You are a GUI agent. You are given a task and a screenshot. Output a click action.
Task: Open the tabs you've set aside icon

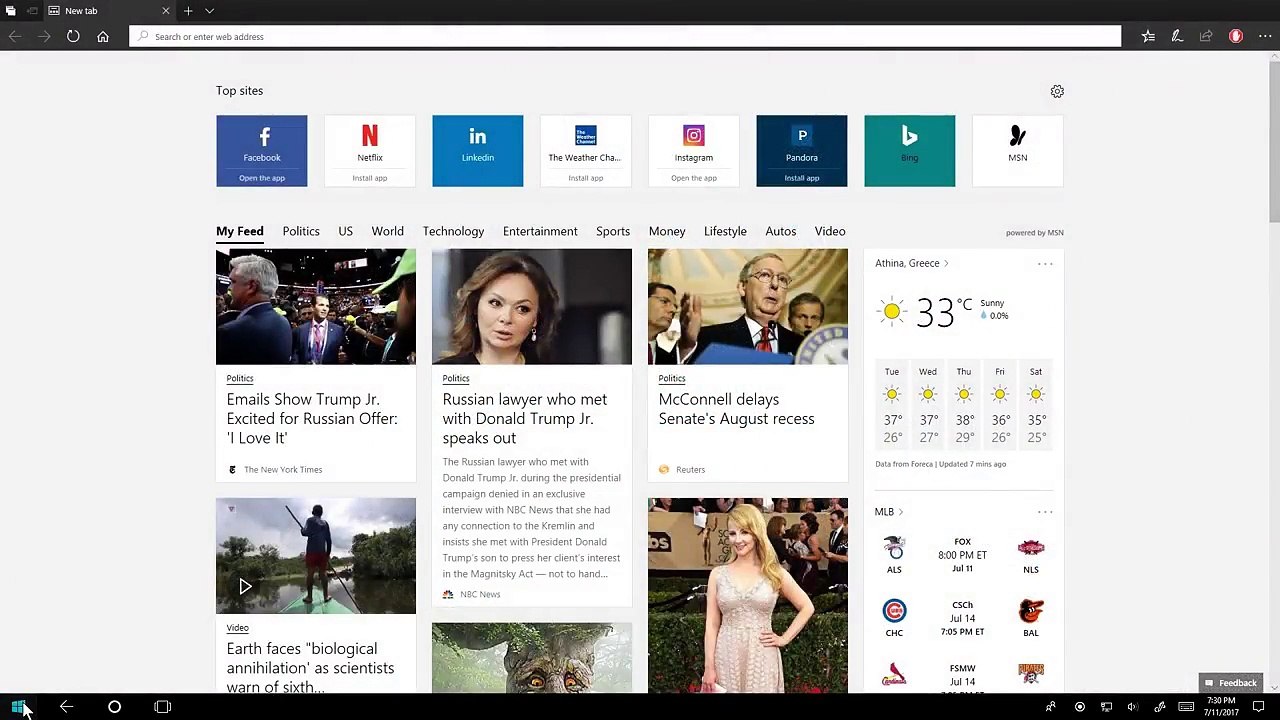[x=10, y=11]
